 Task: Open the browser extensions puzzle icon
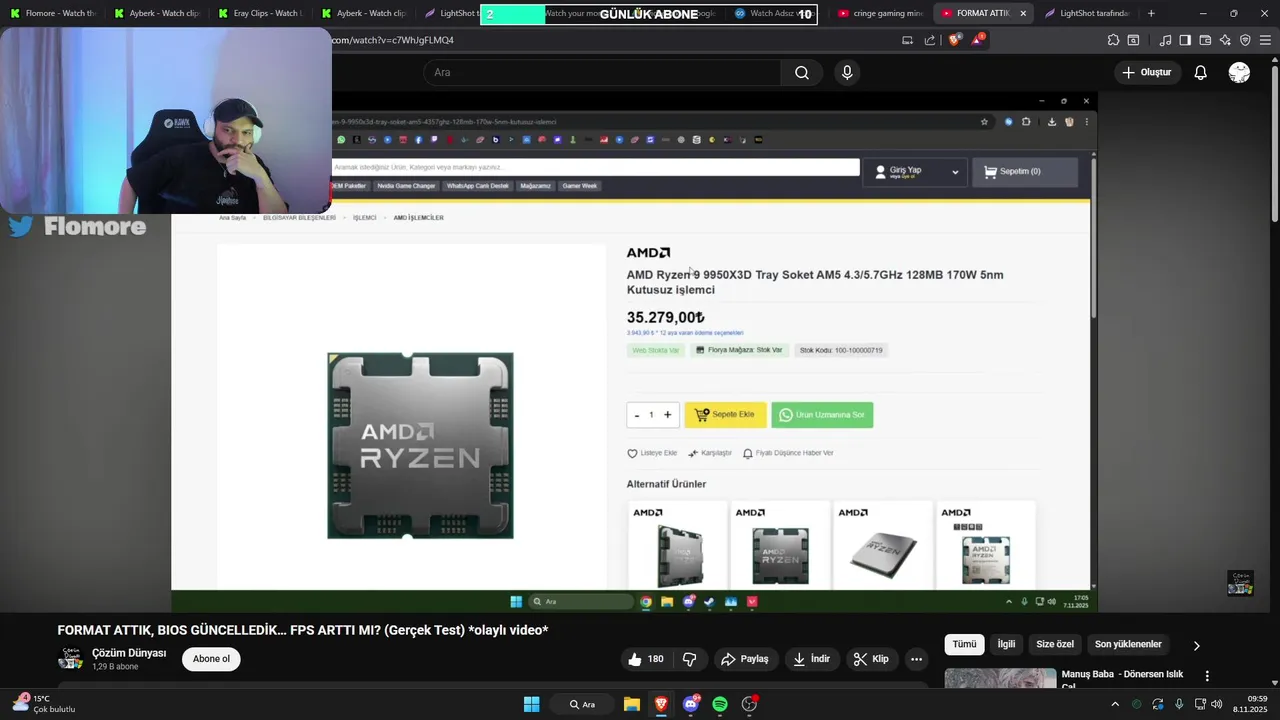tap(1113, 40)
